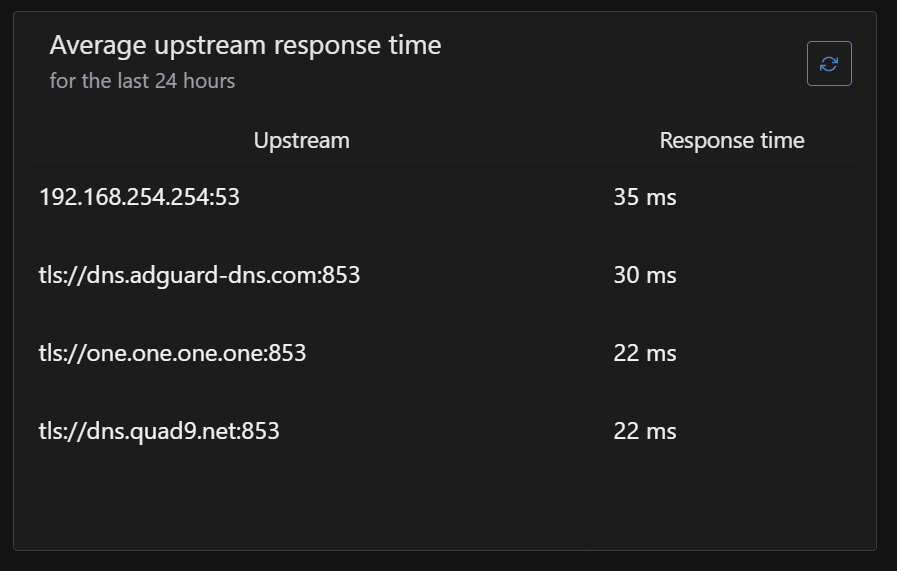This screenshot has height=571, width=897.
Task: Select the tls://one.one.one.one:853 upstream entry
Action: tap(172, 353)
